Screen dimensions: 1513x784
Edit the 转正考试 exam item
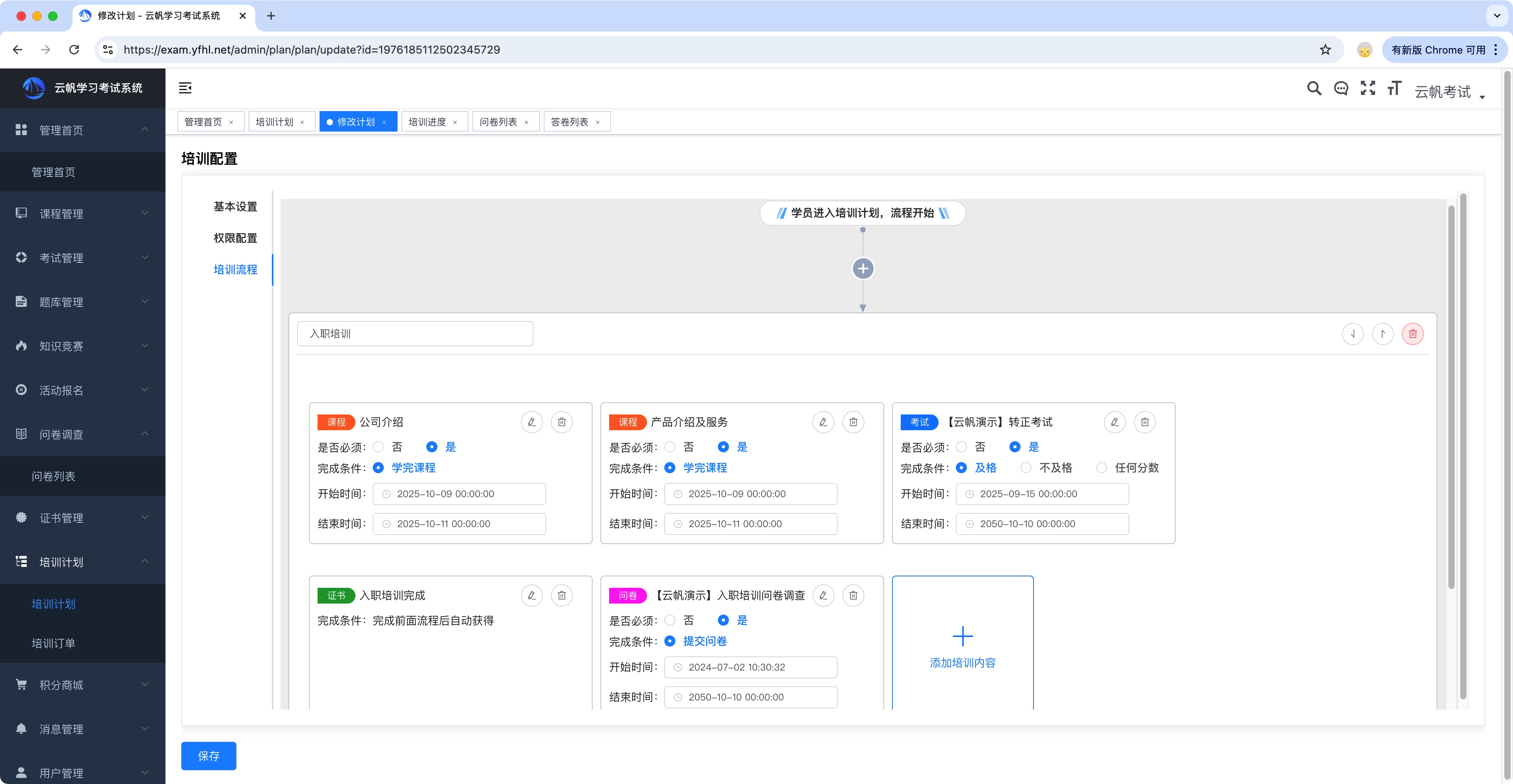point(1114,422)
